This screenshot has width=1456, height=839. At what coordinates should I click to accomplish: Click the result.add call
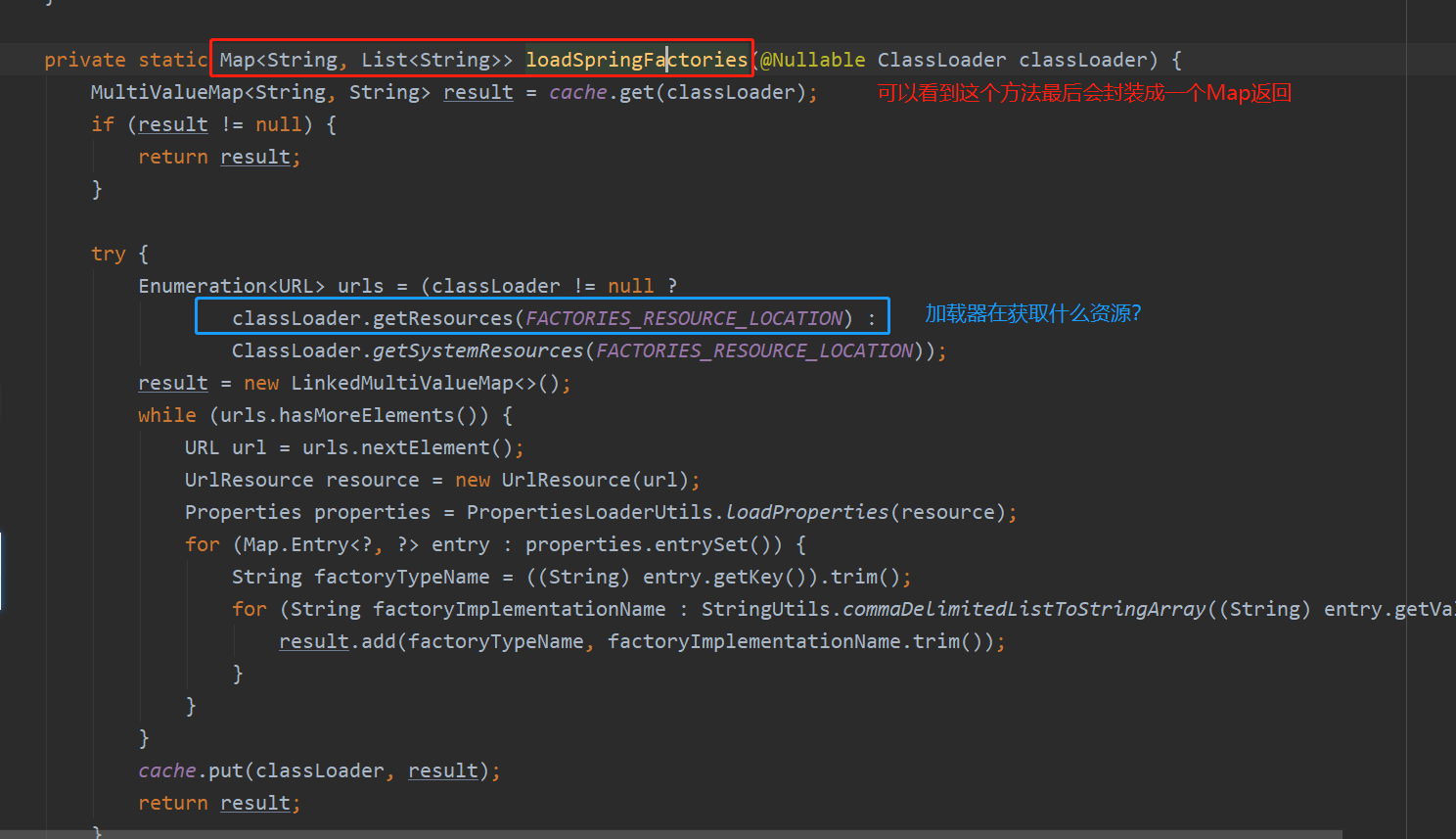(337, 641)
